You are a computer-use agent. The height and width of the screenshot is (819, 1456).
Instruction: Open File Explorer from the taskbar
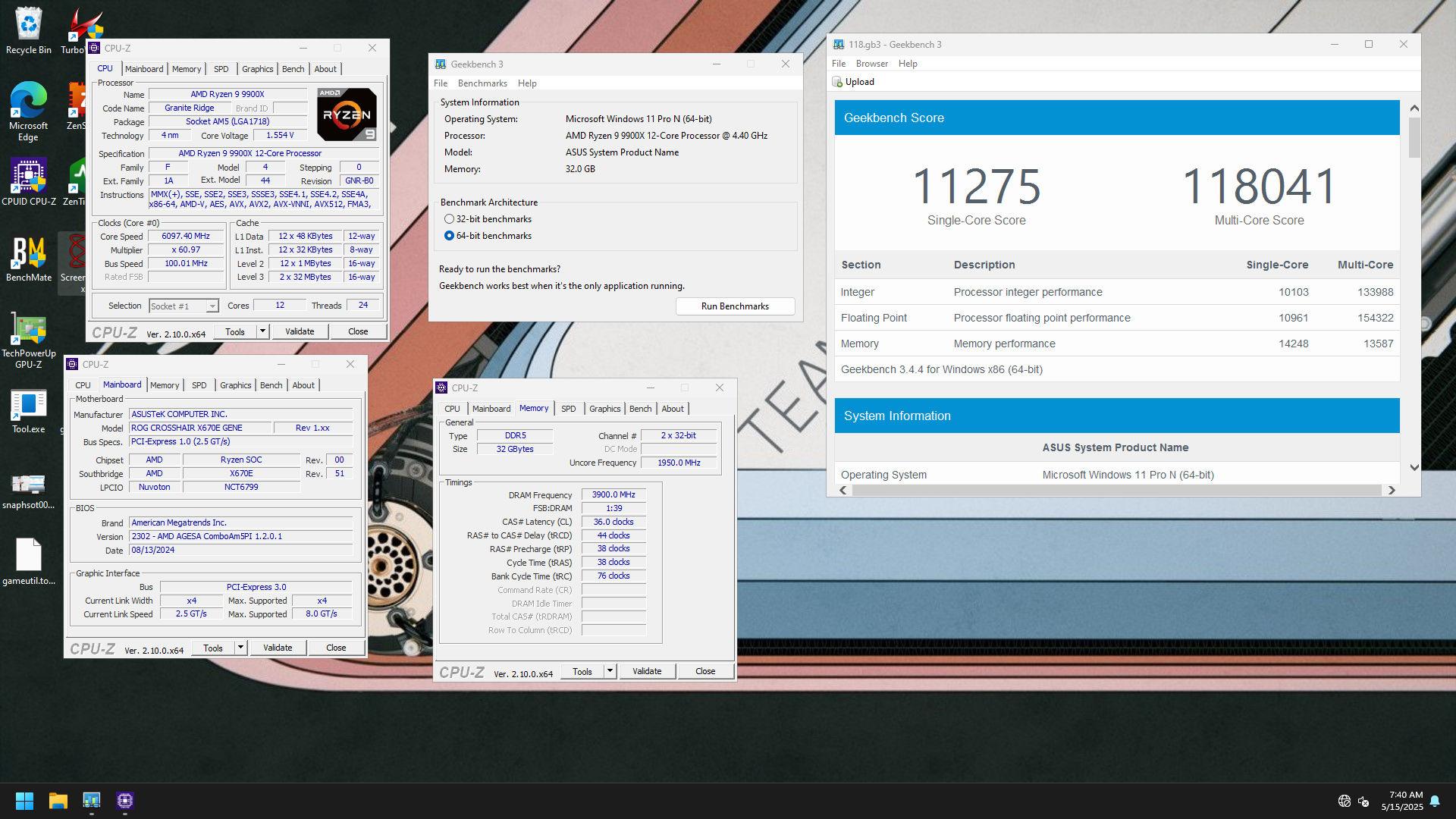(x=58, y=801)
